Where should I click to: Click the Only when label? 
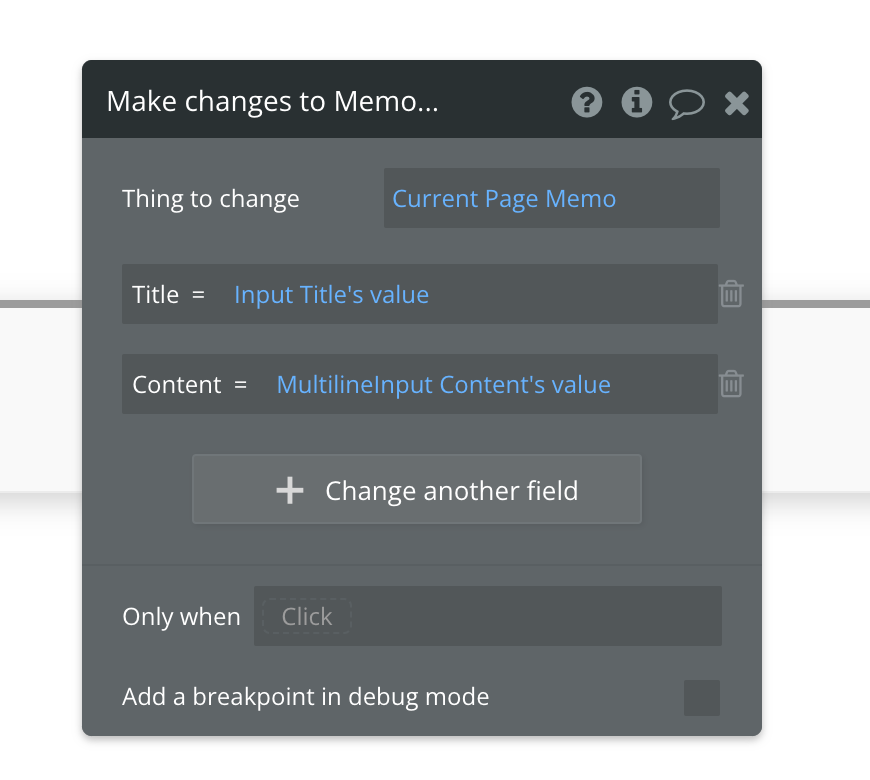pyautogui.click(x=181, y=617)
